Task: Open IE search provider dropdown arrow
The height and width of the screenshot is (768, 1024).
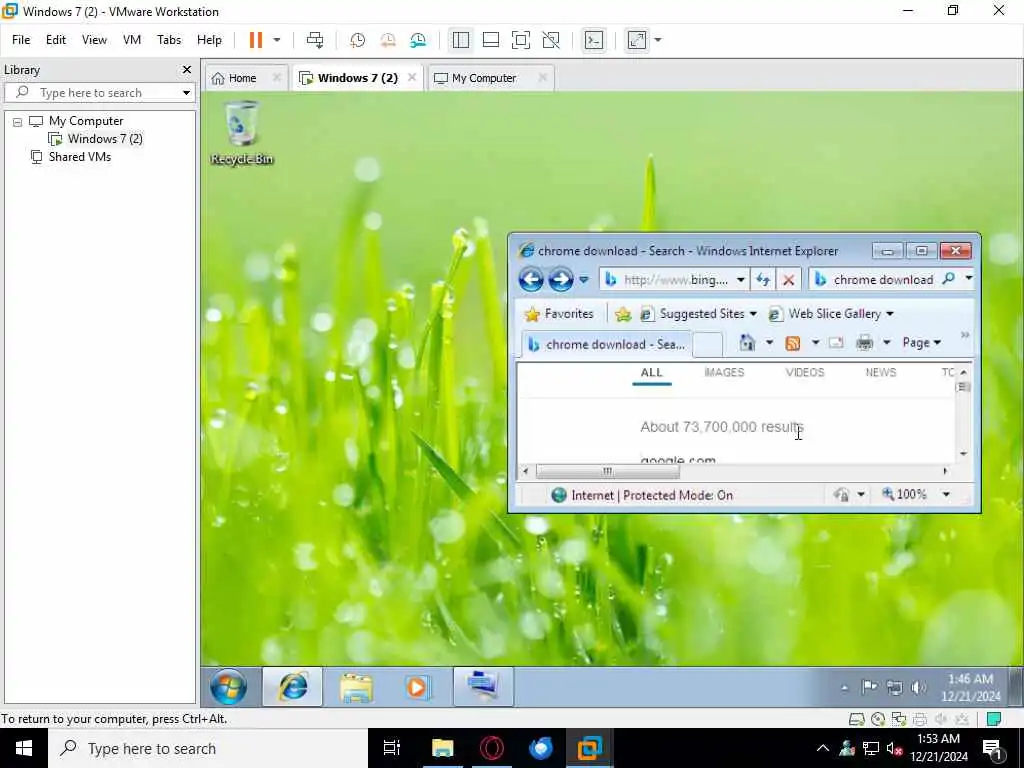Action: [968, 280]
